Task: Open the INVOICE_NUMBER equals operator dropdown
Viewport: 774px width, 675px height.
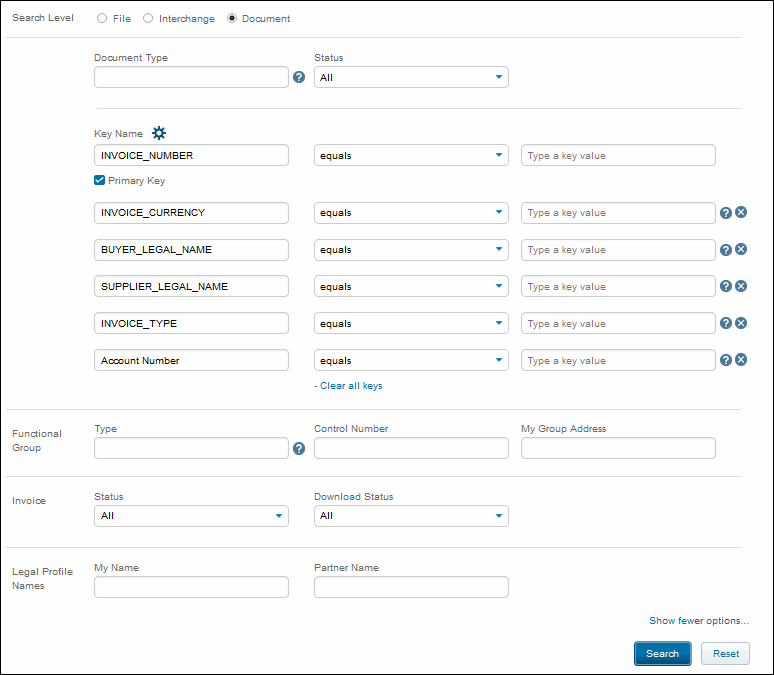Action: (x=411, y=155)
